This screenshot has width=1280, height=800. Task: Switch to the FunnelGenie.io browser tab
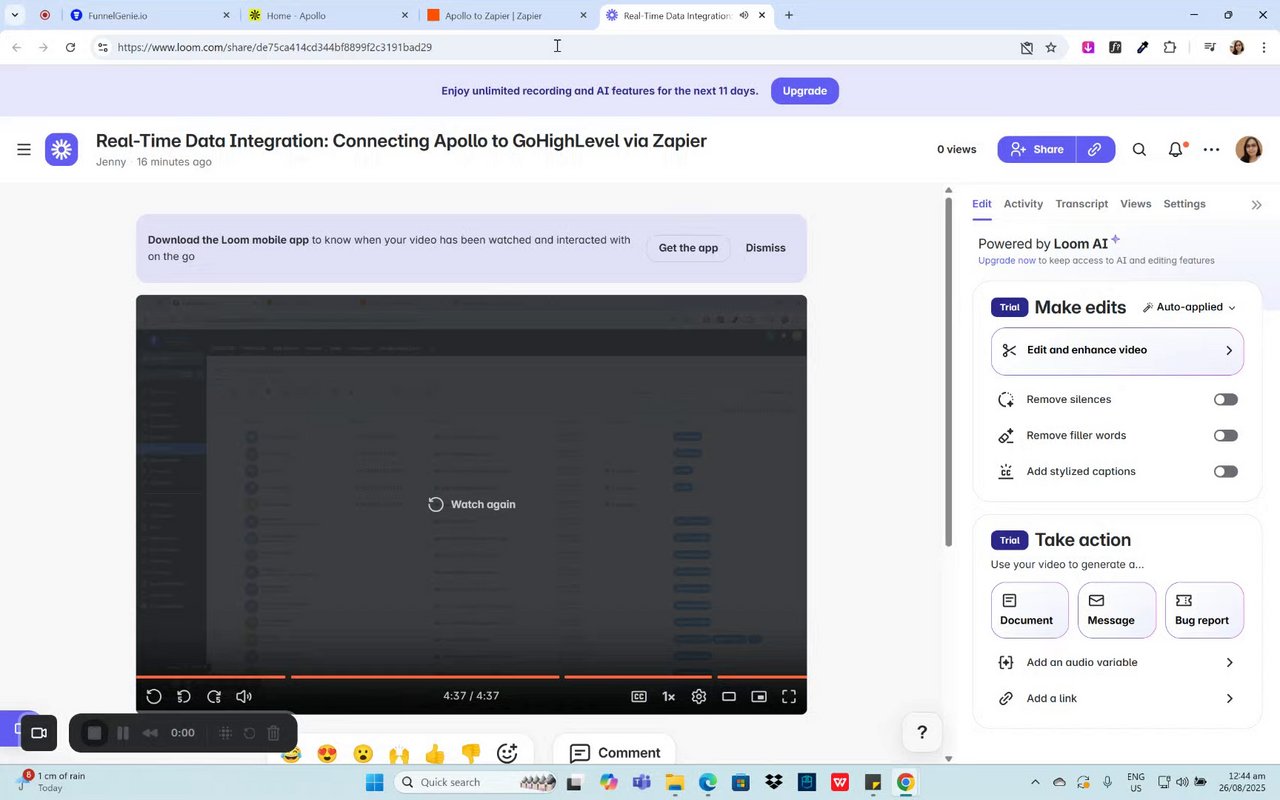click(148, 15)
